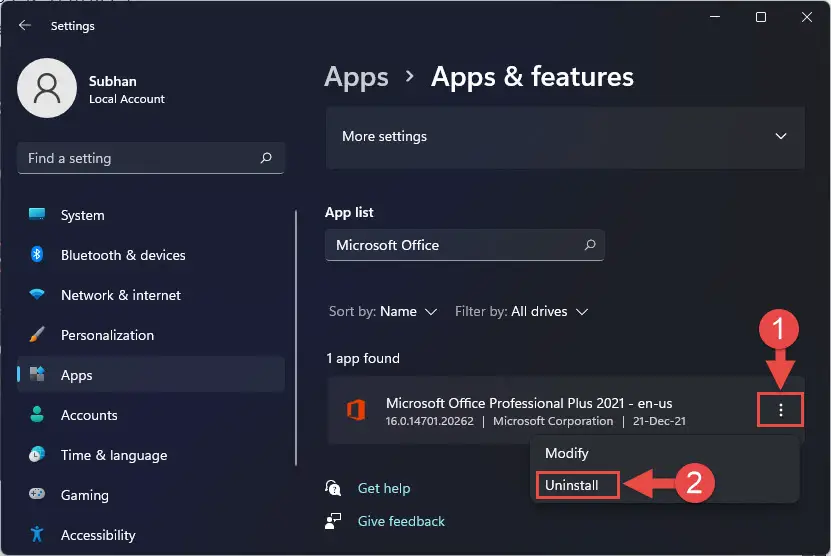Switch to Network & internet label
The width and height of the screenshot is (831, 556).
[x=121, y=295]
